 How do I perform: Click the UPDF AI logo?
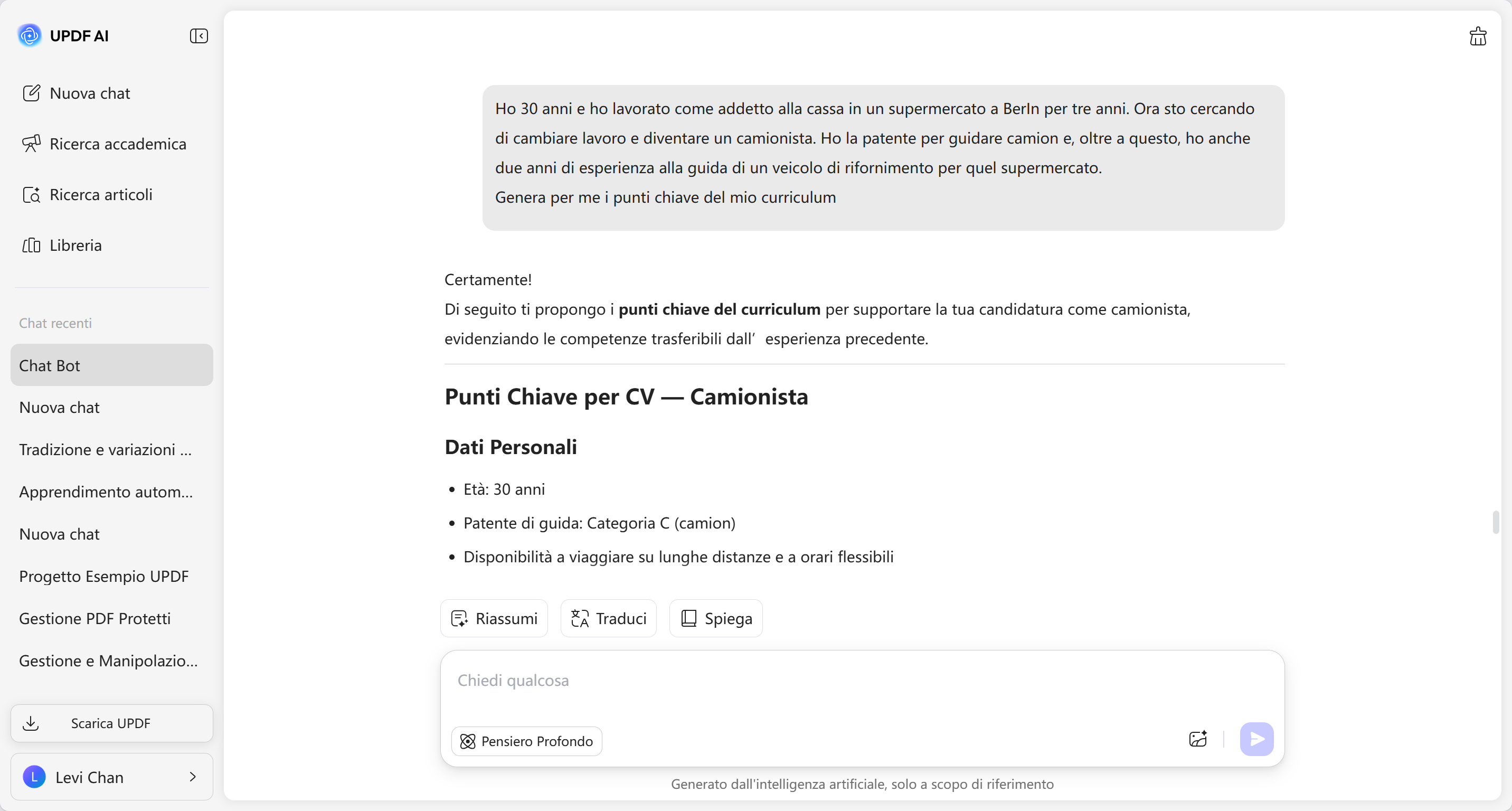pos(30,36)
